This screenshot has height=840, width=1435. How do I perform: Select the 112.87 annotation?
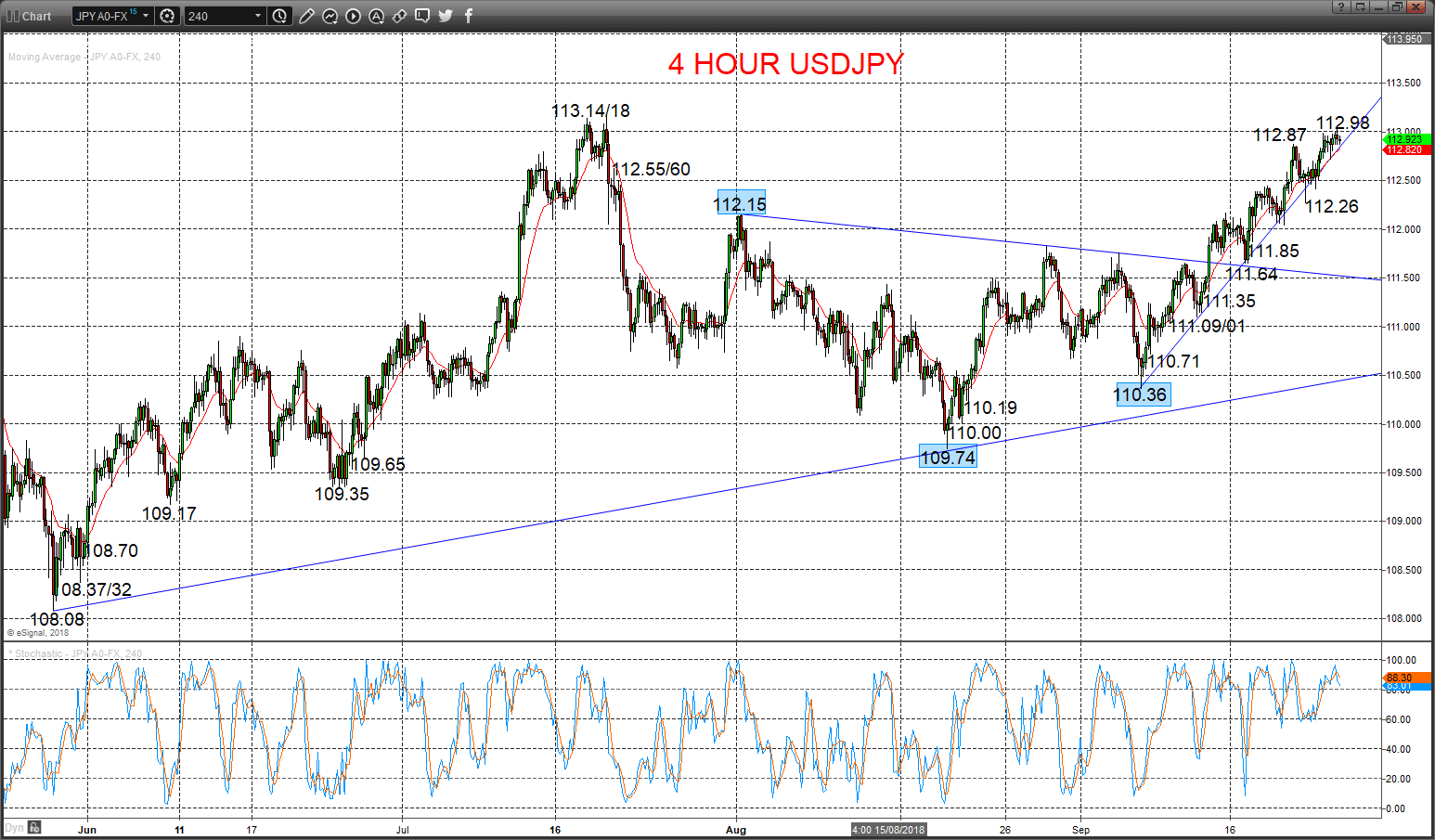pyautogui.click(x=1279, y=135)
